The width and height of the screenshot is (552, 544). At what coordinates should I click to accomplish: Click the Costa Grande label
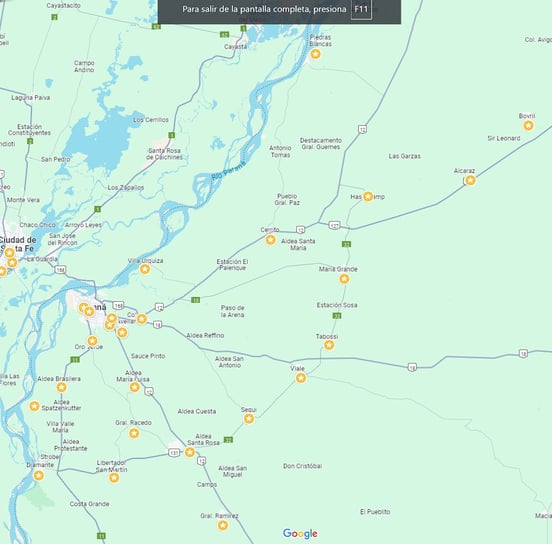tap(89, 504)
